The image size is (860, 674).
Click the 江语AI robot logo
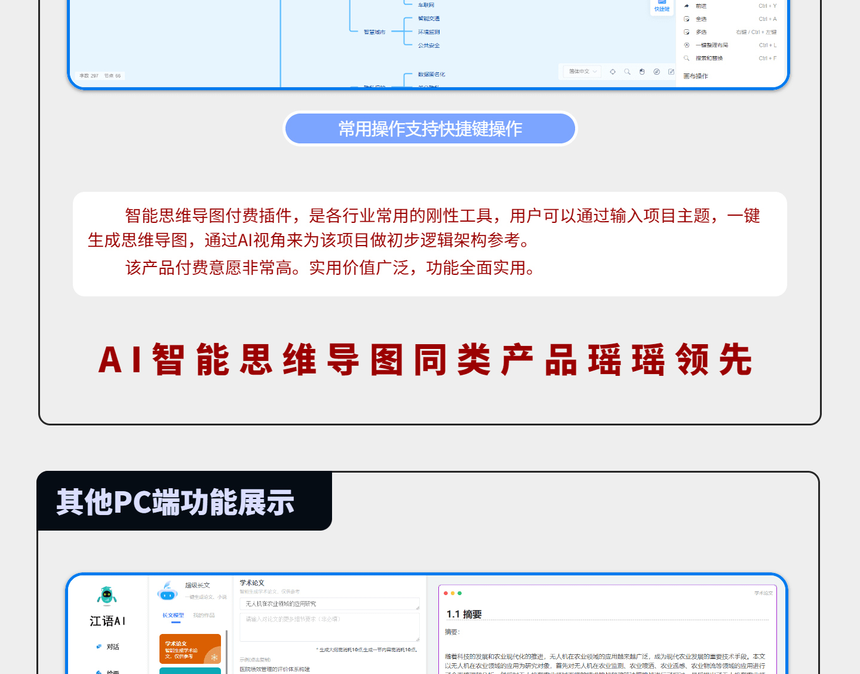click(x=106, y=596)
